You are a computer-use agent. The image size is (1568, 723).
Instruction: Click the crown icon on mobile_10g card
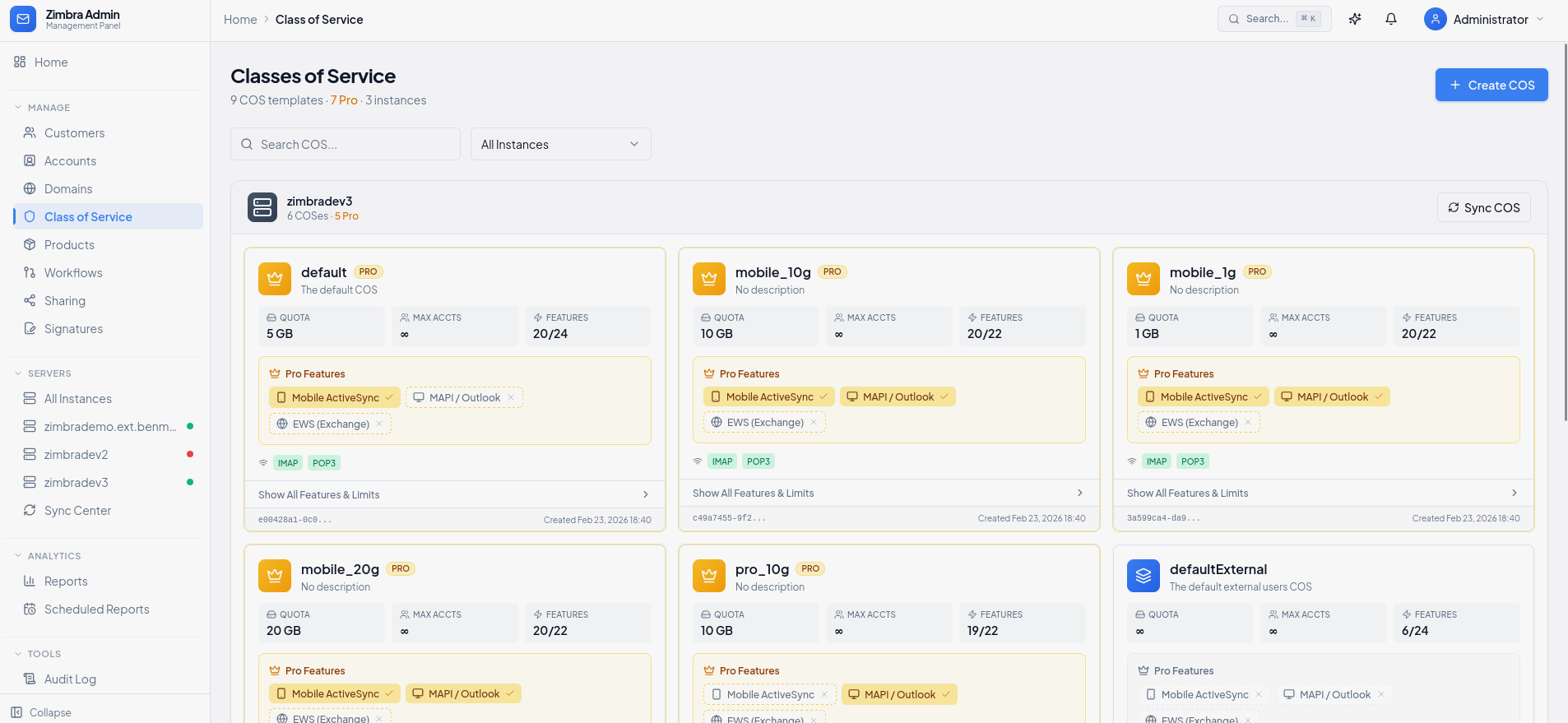tap(709, 279)
